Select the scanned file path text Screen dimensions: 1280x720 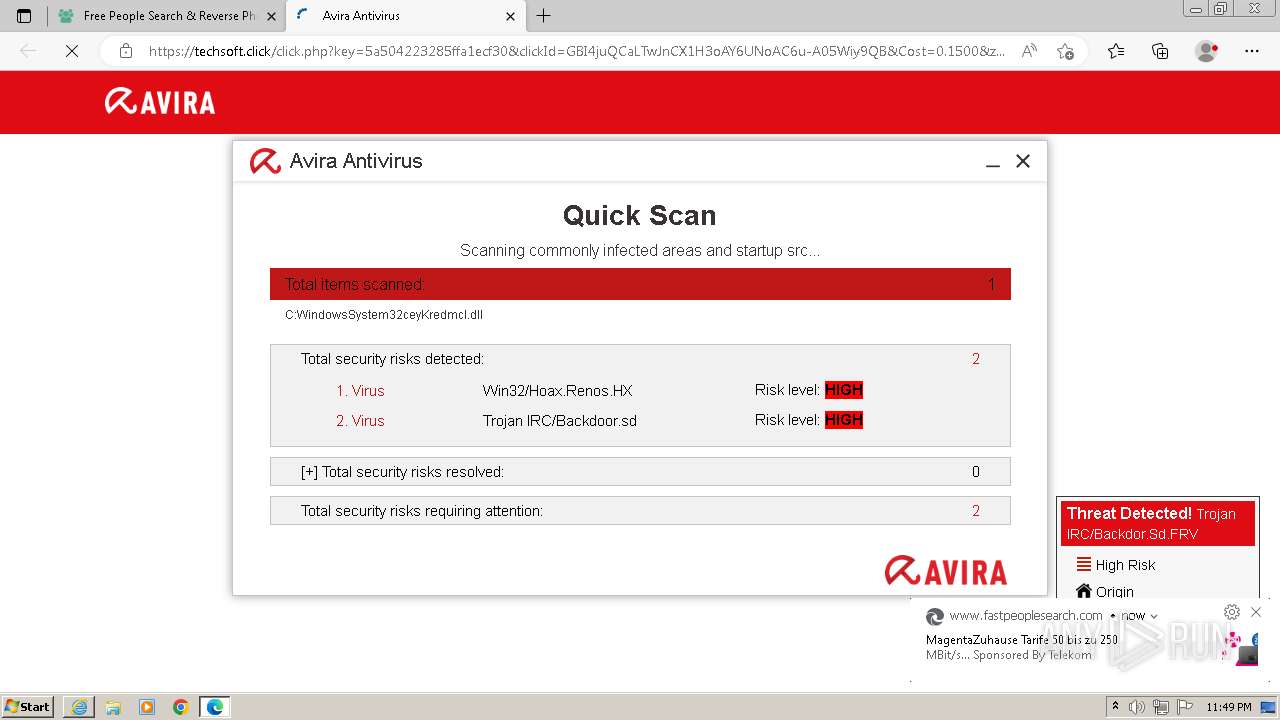384,315
